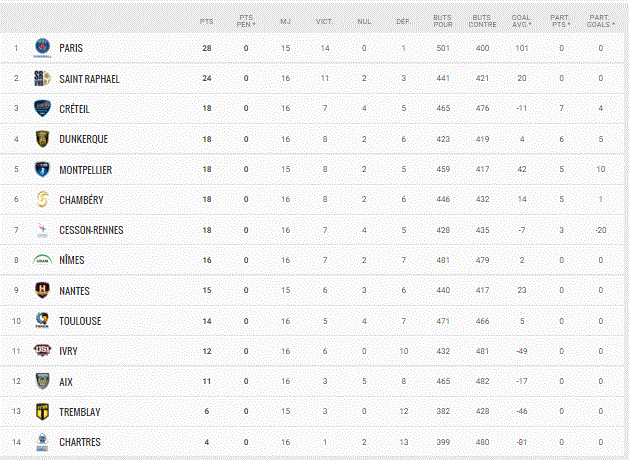Viewport: 629px width, 460px height.
Task: Open the Ivry club logo
Action: coord(43,351)
